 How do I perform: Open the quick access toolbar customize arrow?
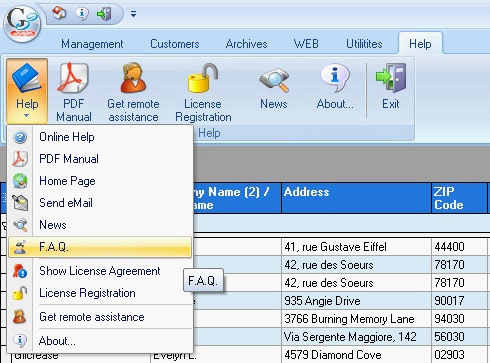point(133,14)
